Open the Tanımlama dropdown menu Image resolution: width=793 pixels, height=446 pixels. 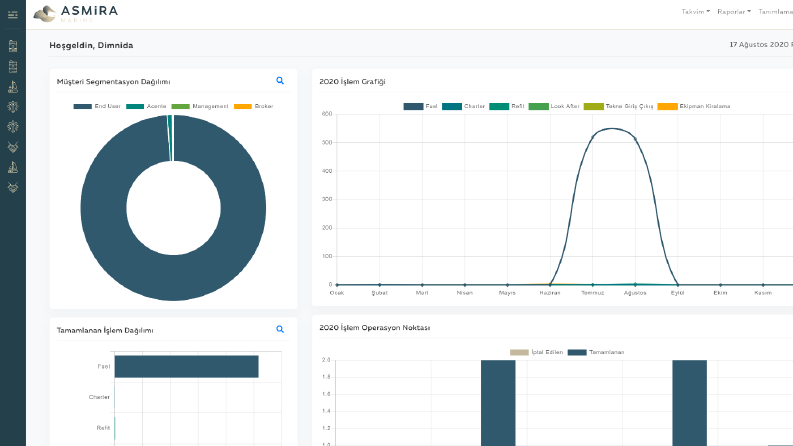[x=775, y=12]
